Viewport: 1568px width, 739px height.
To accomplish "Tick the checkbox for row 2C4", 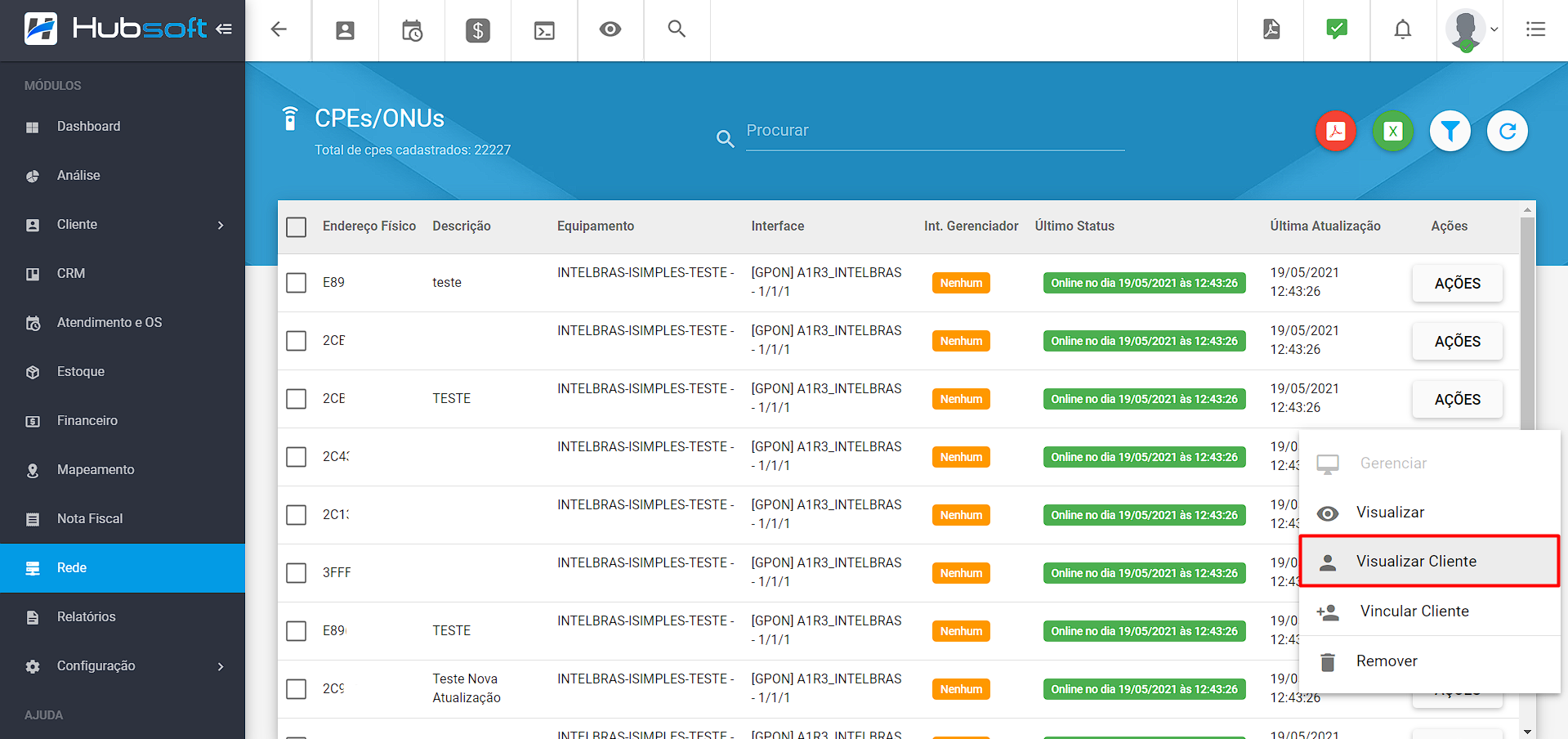I will [297, 457].
